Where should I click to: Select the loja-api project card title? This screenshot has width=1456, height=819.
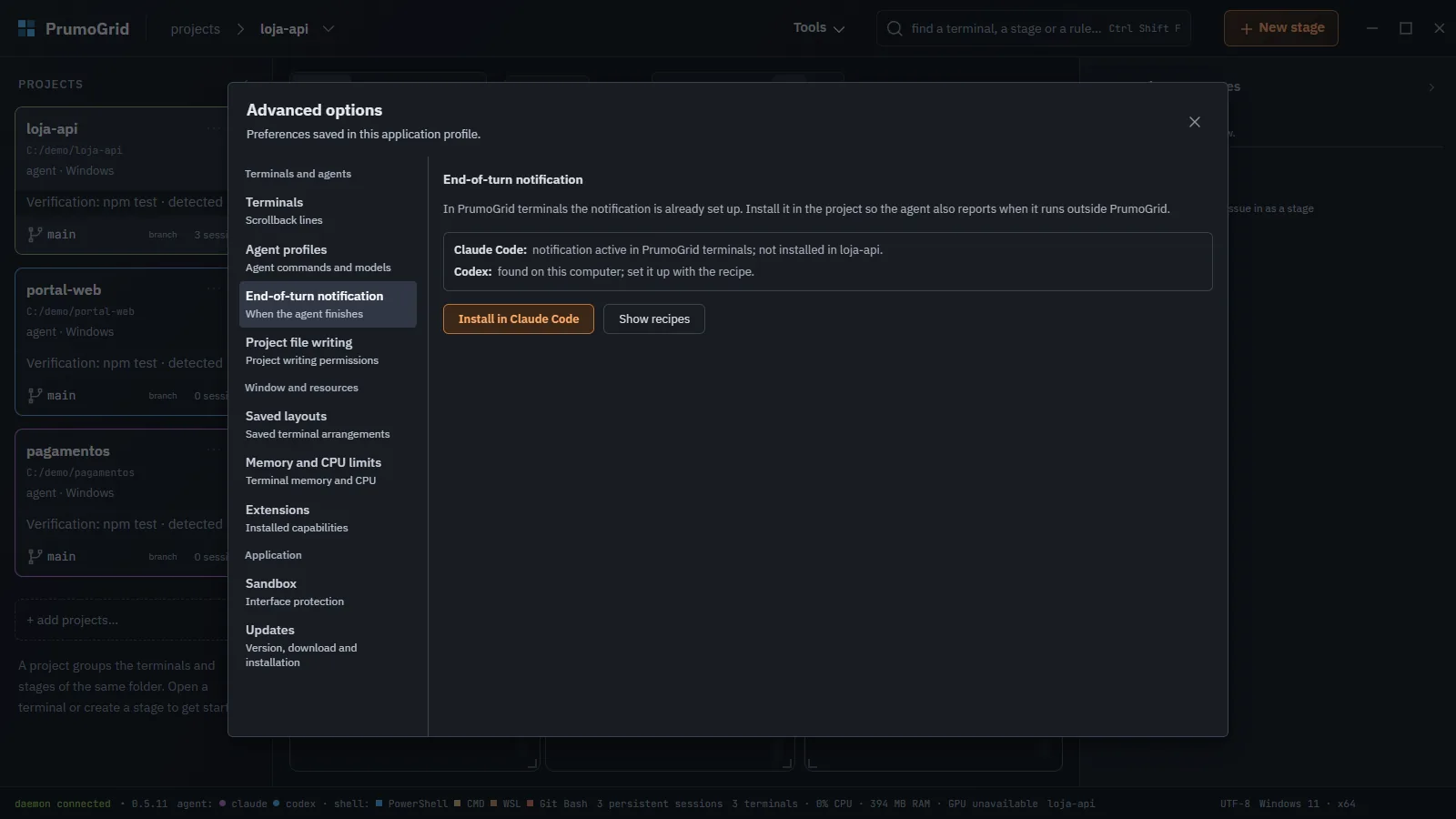52,129
